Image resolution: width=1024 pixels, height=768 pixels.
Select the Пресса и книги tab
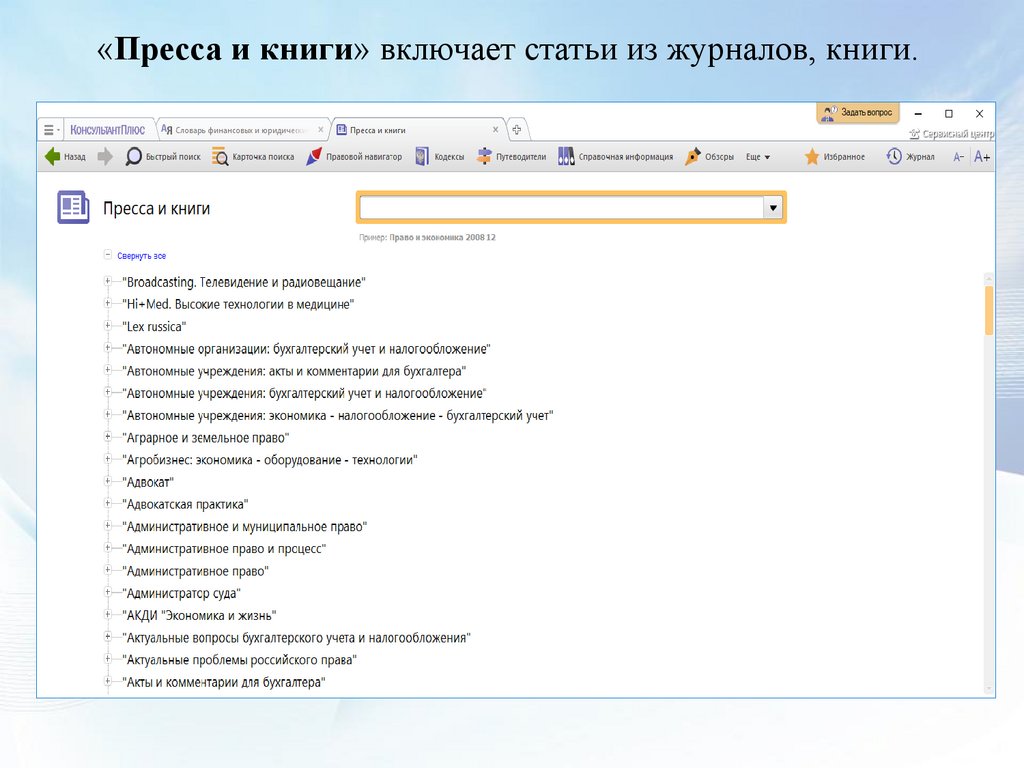tap(418, 130)
